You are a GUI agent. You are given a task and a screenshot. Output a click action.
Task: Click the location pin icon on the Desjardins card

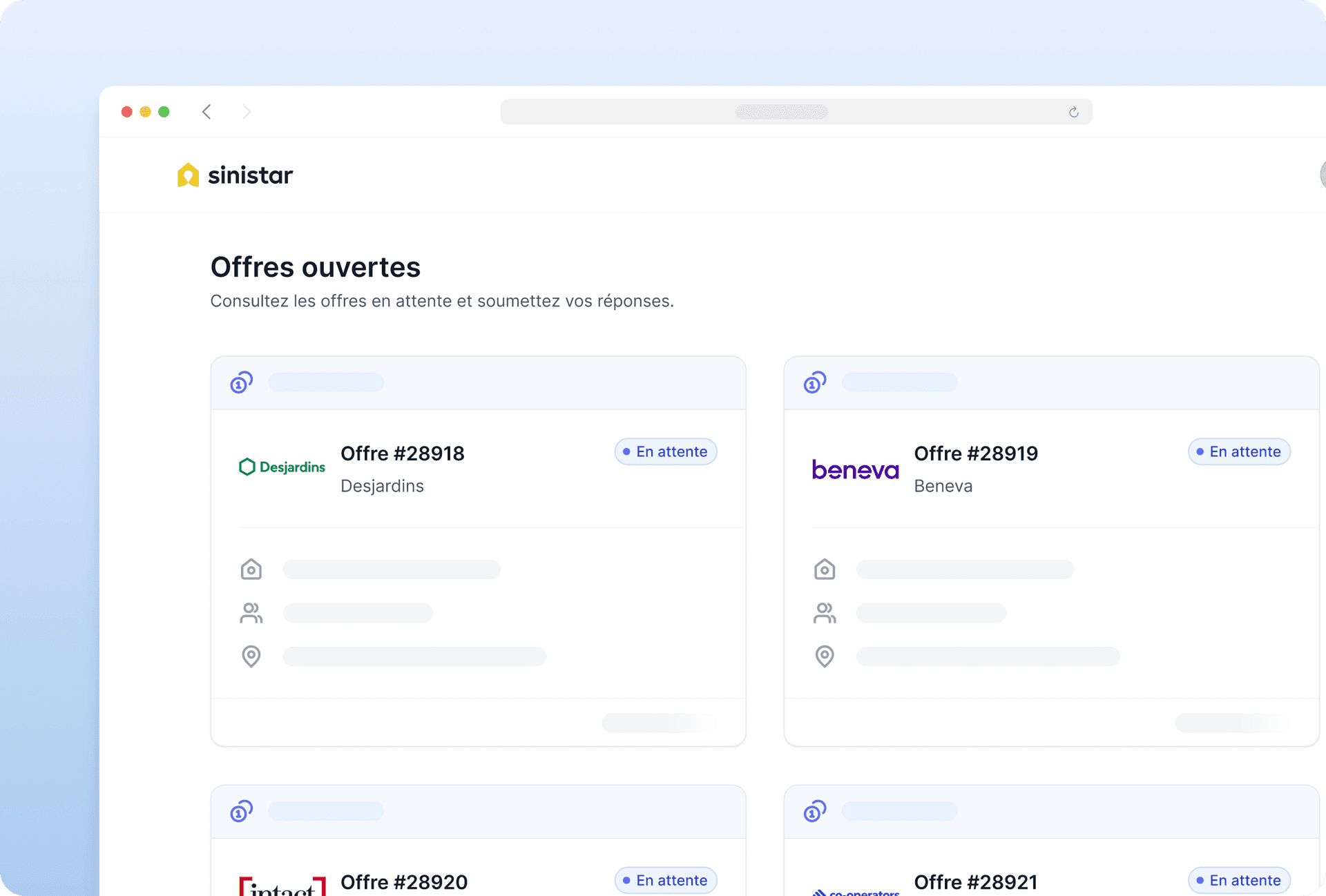tap(251, 656)
